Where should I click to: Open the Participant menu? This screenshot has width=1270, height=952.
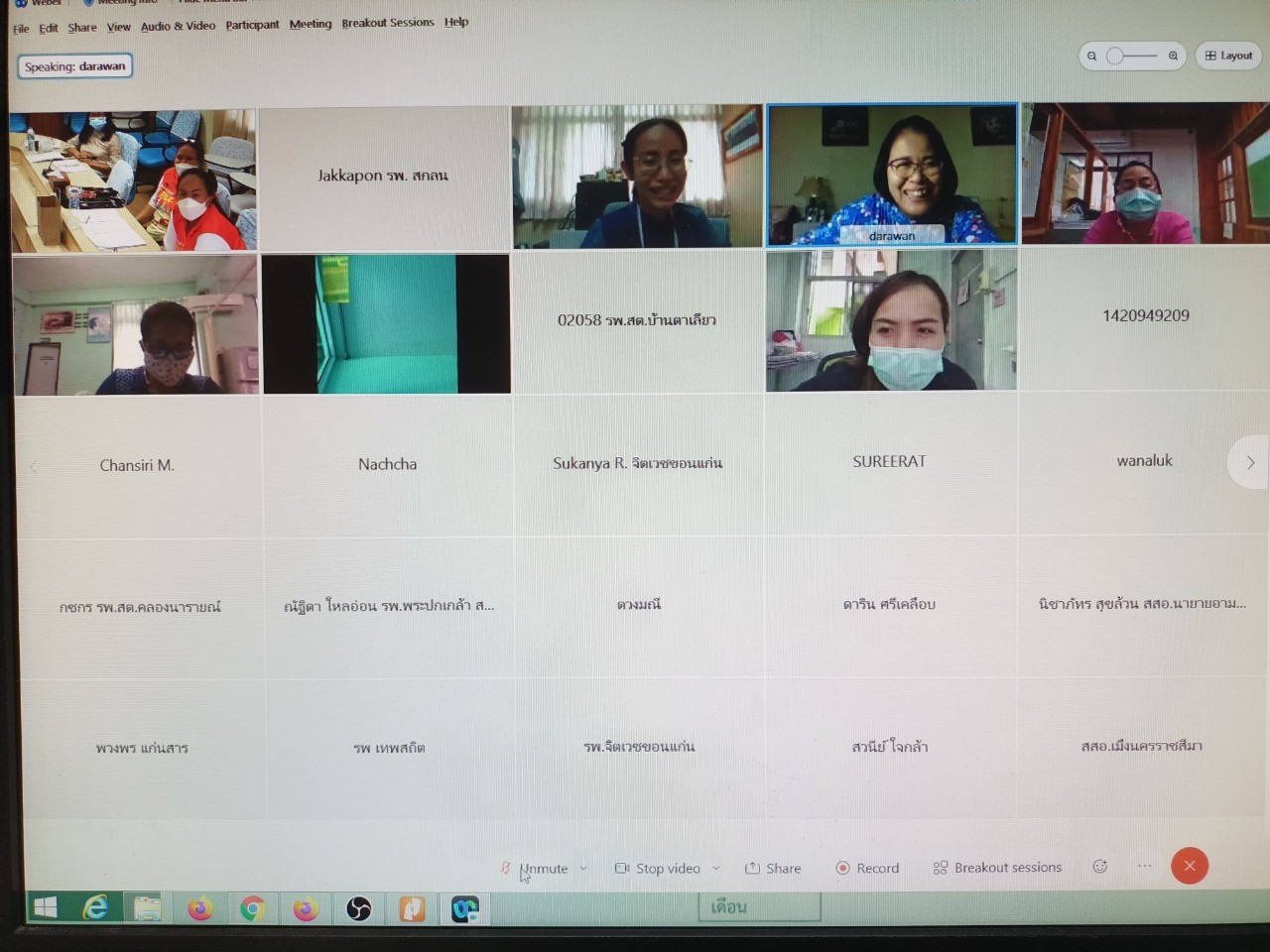tap(252, 25)
